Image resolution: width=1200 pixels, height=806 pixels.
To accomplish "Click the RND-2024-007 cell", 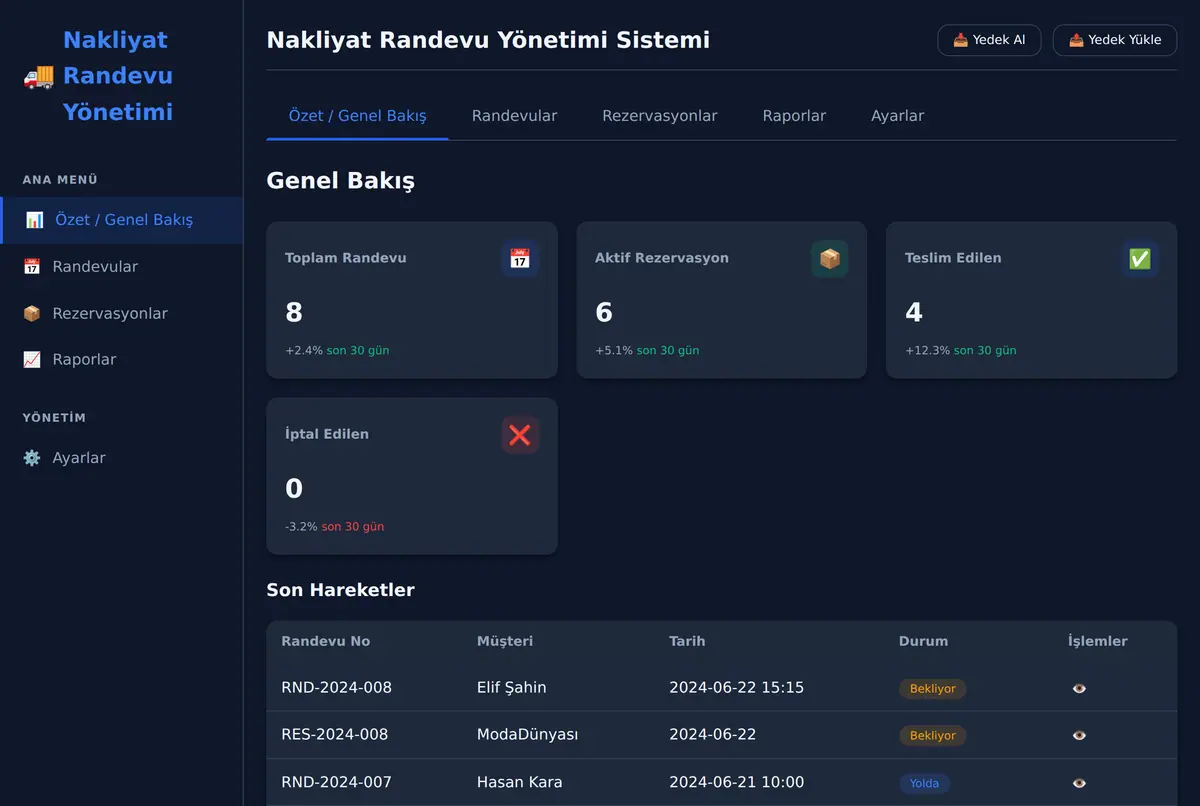I will pyautogui.click(x=336, y=783).
